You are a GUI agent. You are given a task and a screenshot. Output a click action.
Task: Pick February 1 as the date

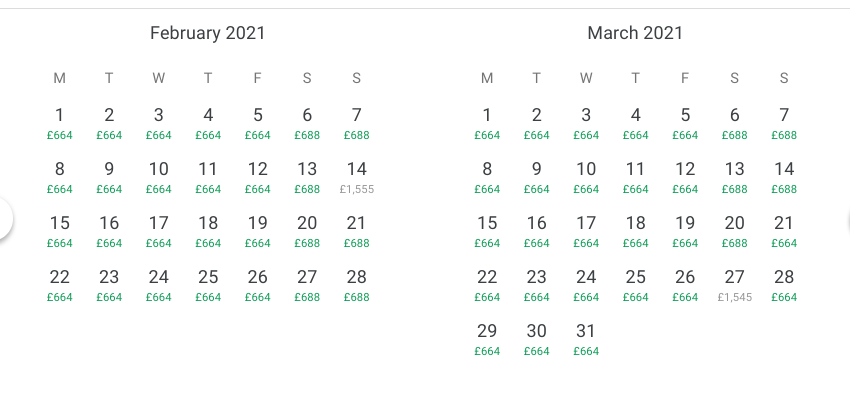pyautogui.click(x=59, y=122)
